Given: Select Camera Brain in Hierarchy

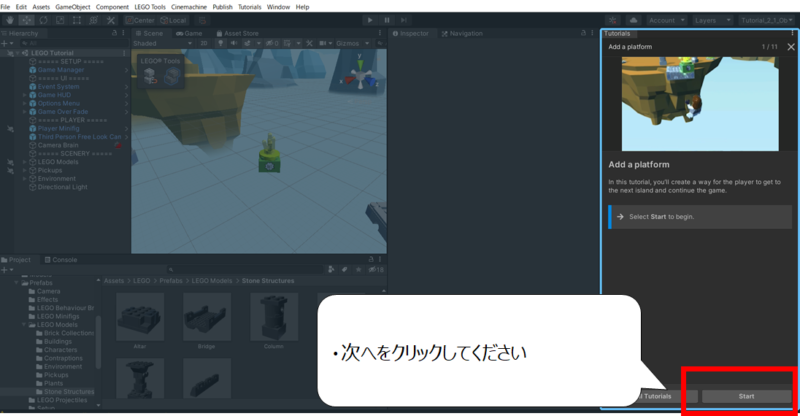Looking at the screenshot, I should pyautogui.click(x=58, y=145).
